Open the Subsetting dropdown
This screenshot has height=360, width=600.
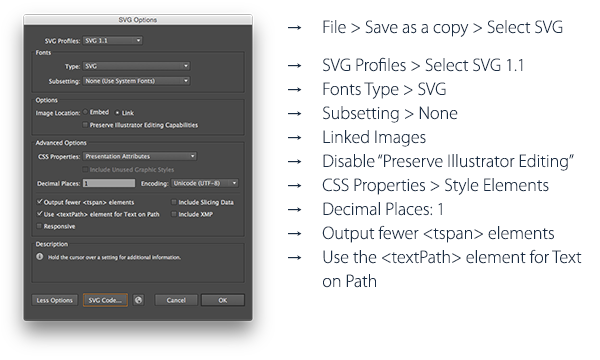click(x=137, y=81)
